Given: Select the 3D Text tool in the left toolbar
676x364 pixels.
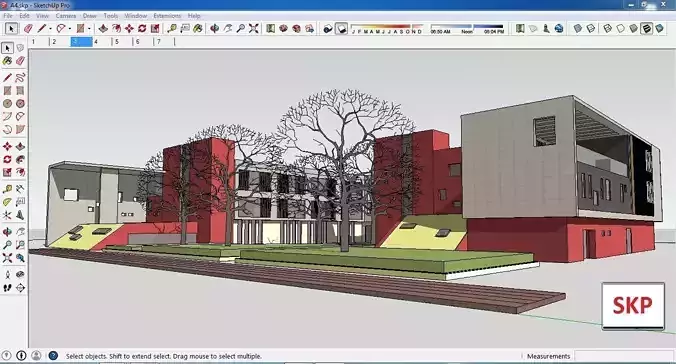Looking at the screenshot, I should tap(20, 215).
